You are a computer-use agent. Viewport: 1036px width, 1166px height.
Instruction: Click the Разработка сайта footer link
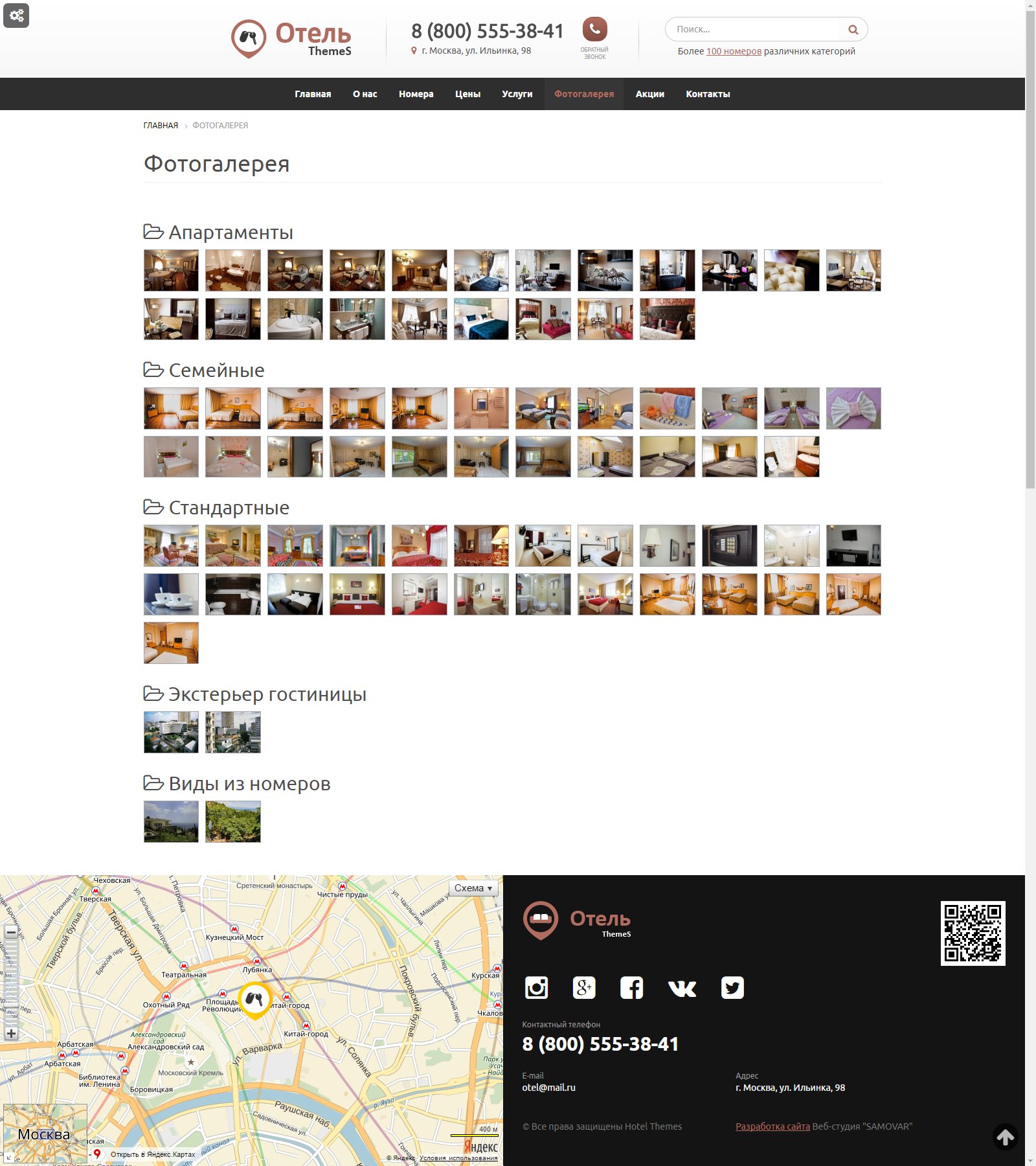pyautogui.click(x=772, y=1126)
